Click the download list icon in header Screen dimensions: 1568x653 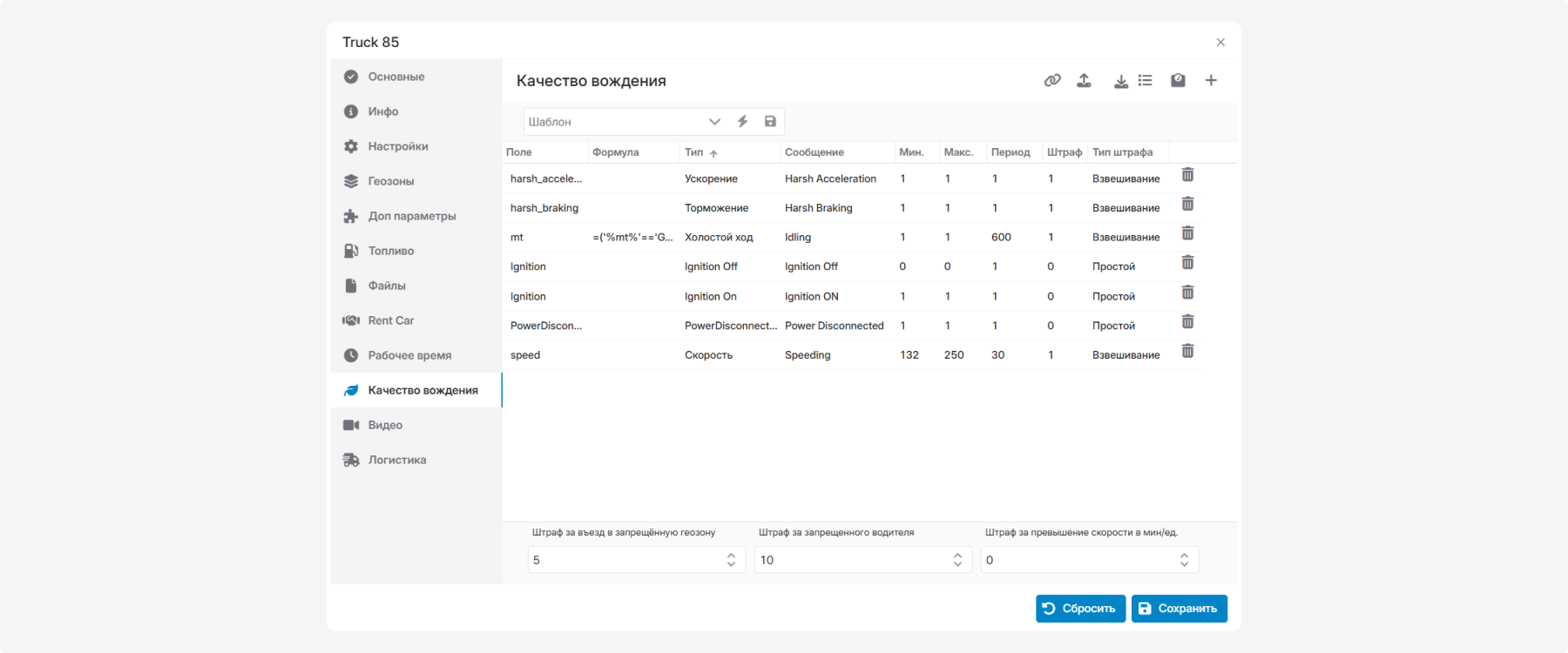tap(1132, 80)
